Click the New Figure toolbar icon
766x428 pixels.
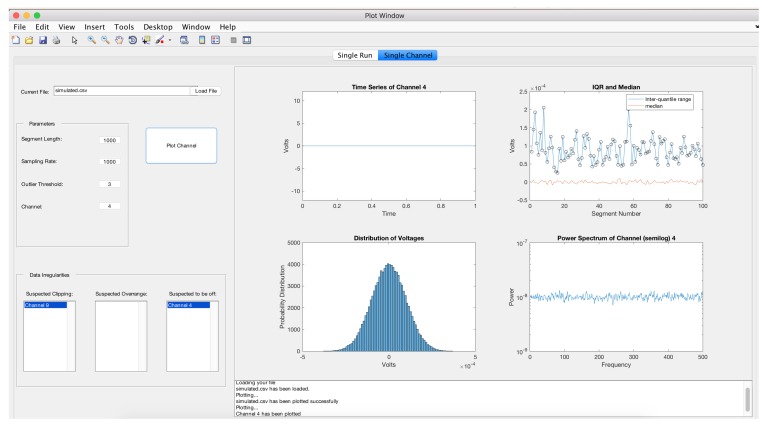tap(16, 40)
